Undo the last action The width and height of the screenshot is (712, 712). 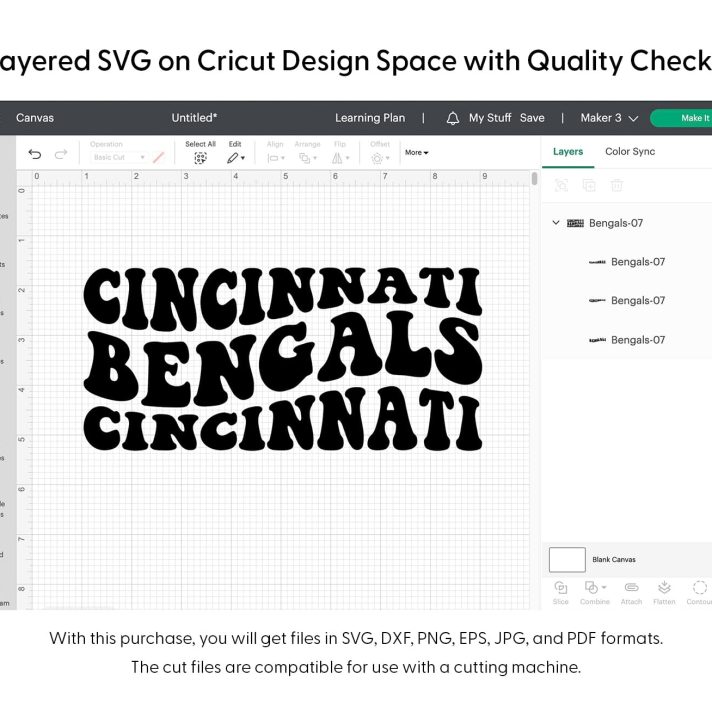tap(35, 154)
